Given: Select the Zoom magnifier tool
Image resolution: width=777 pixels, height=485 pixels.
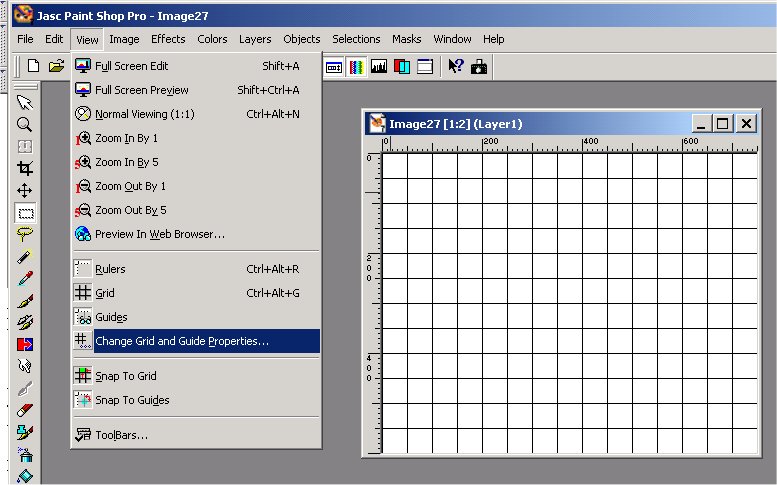Looking at the screenshot, I should click(x=25, y=124).
